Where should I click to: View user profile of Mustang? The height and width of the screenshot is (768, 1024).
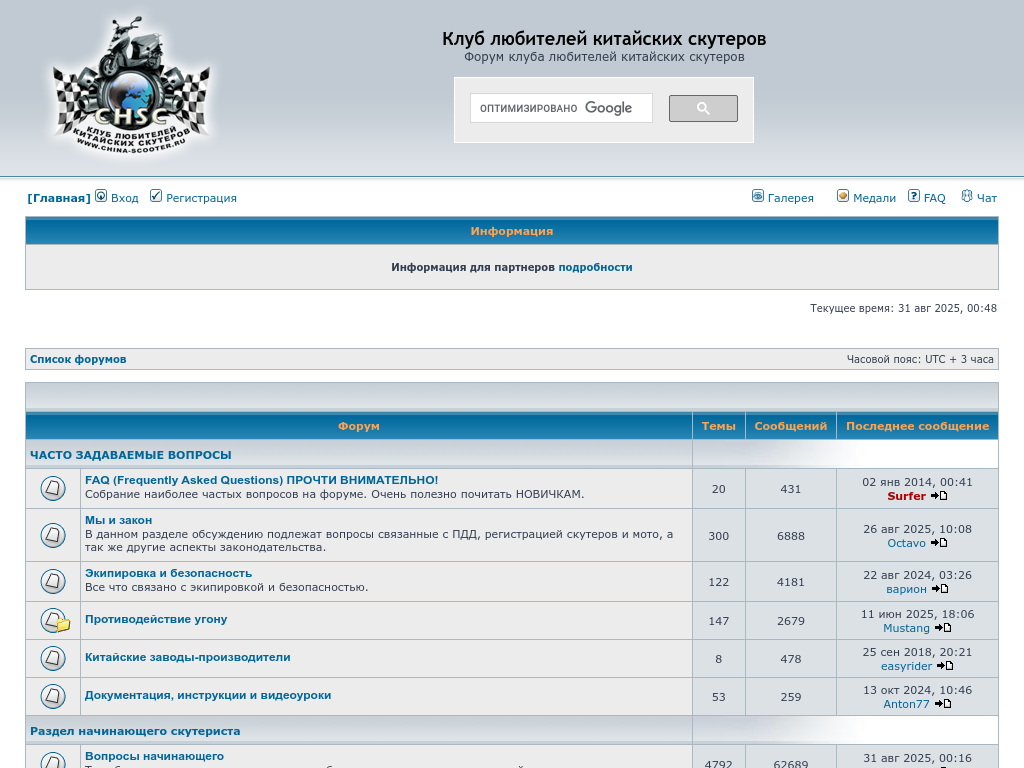coord(906,628)
